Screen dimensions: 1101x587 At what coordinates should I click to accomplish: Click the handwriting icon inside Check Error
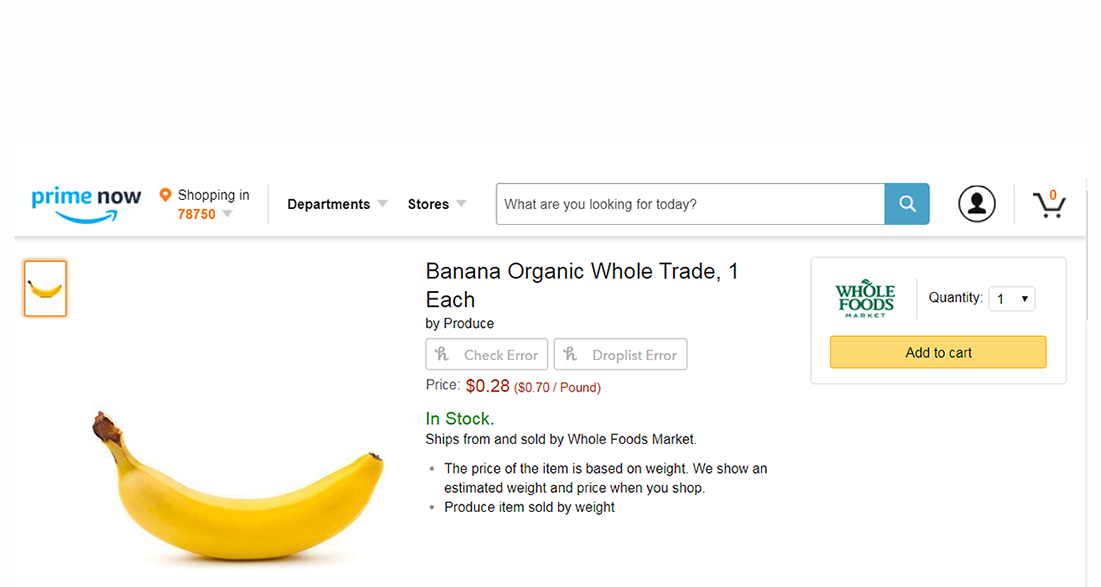(441, 354)
